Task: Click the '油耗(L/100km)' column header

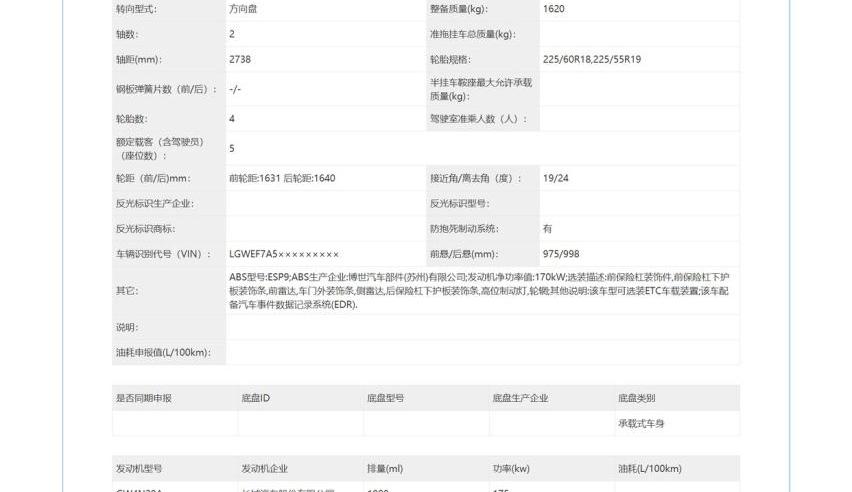Action: (649, 469)
